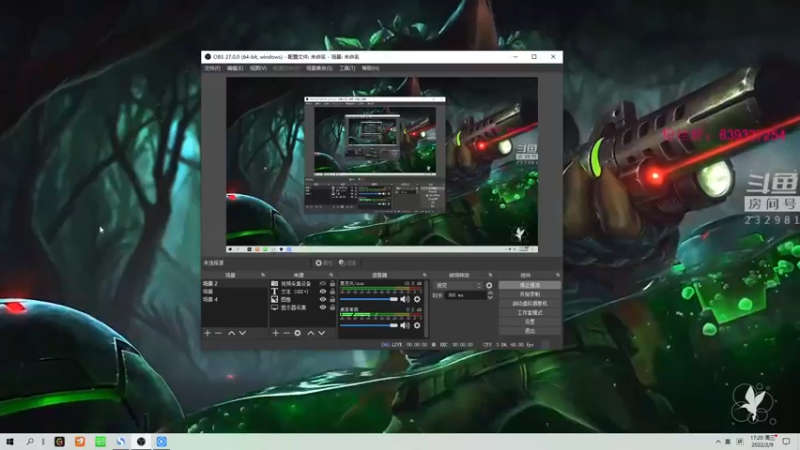The height and width of the screenshot is (450, 800).
Task: Move the source up in Sources list
Action: [310, 333]
